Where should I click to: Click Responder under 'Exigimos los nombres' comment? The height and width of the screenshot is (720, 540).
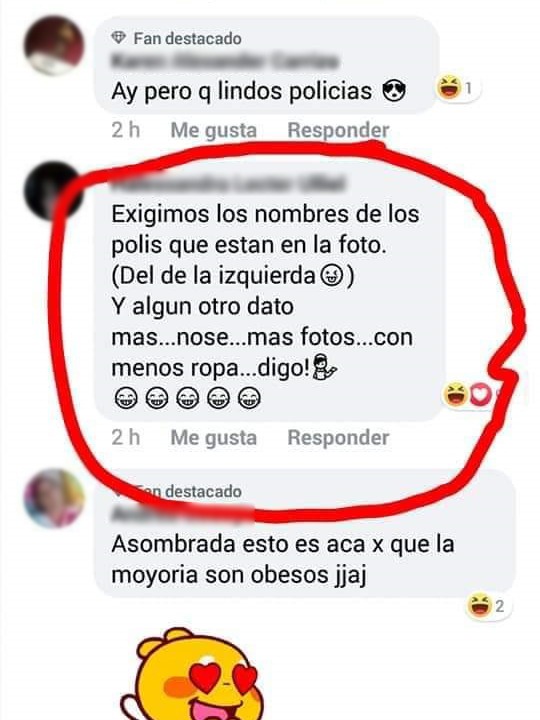pyautogui.click(x=338, y=438)
